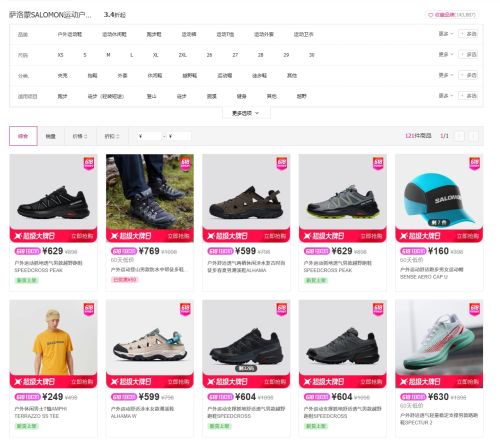500x445 pixels.
Task: Click the 618 badge on the yellow t-shirt
Action: (89, 309)
